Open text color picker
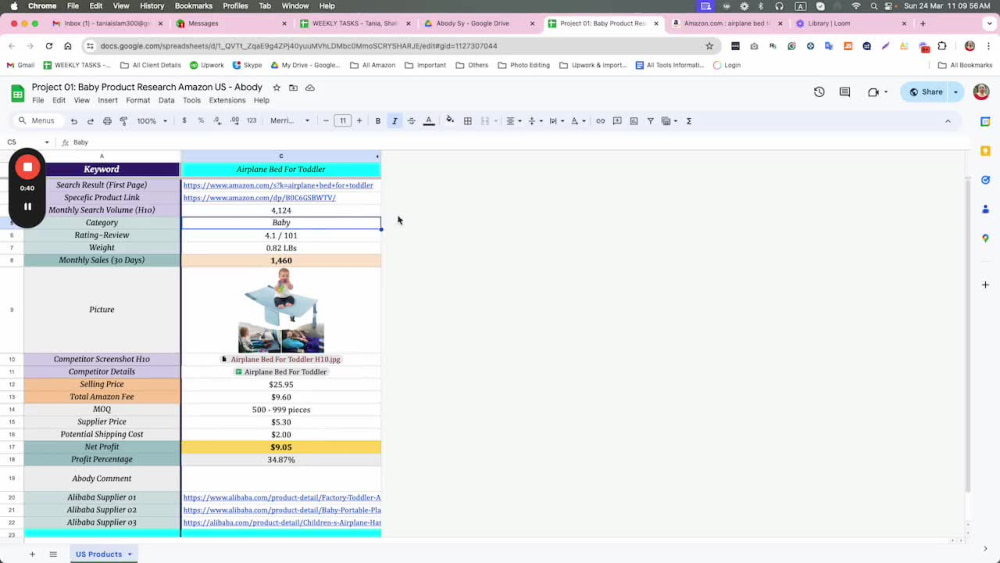 (x=429, y=121)
